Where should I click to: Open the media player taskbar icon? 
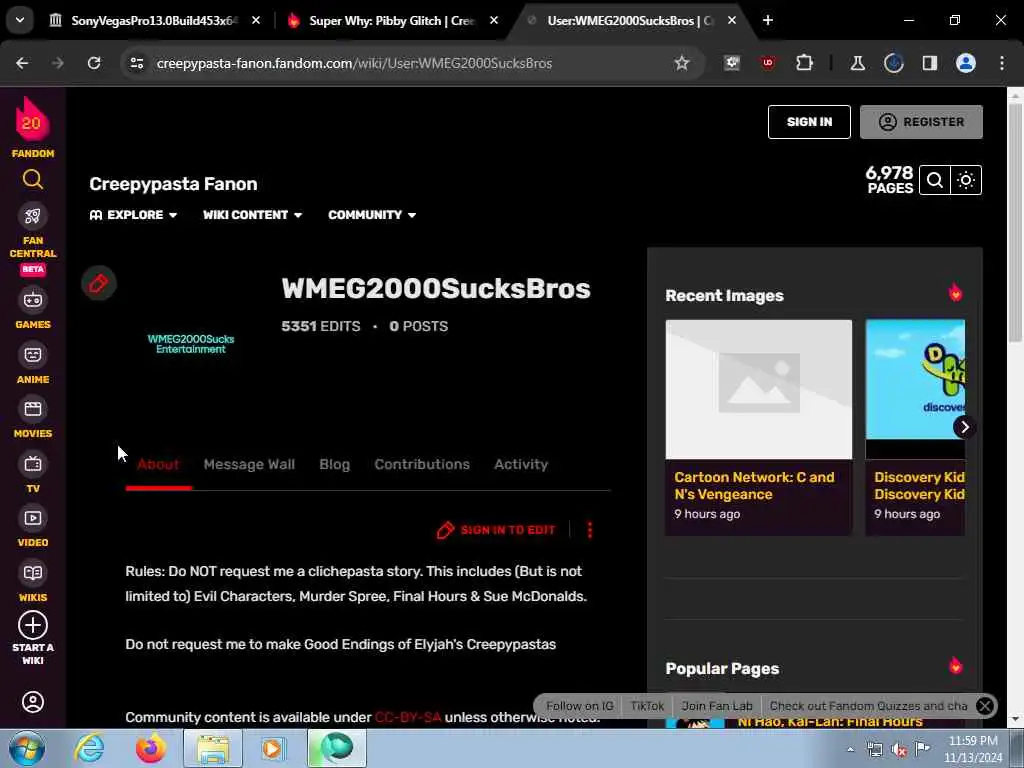pyautogui.click(x=273, y=748)
